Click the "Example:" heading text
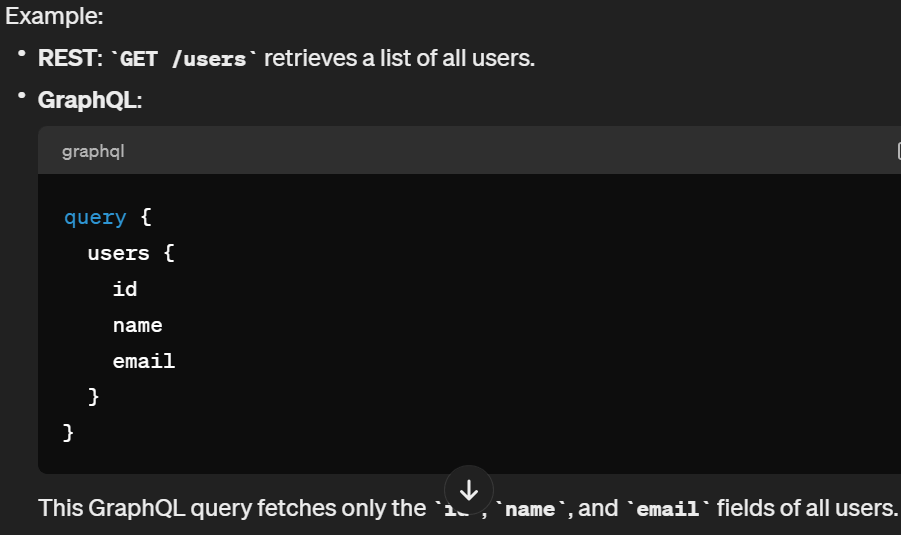 54,17
